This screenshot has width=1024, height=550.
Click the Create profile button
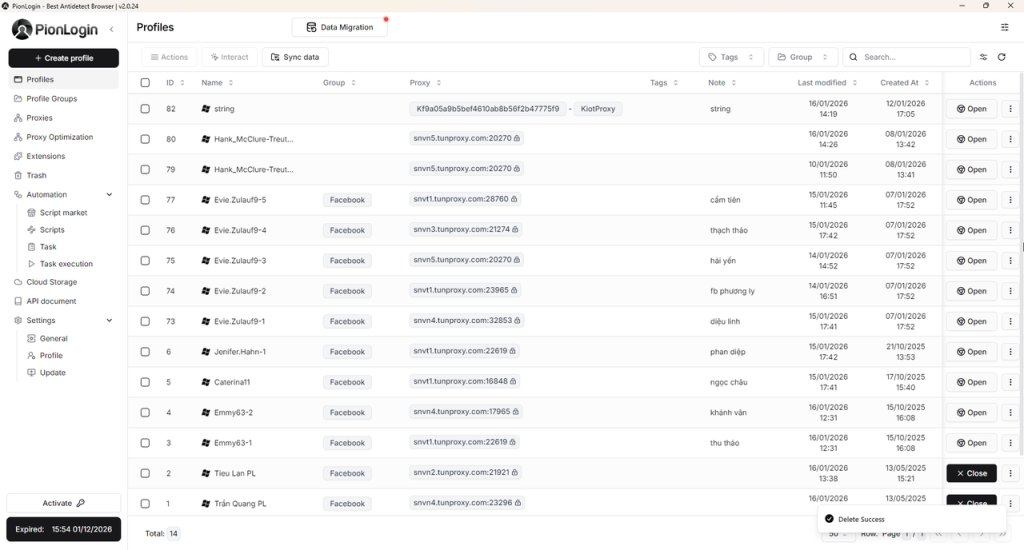coord(64,58)
